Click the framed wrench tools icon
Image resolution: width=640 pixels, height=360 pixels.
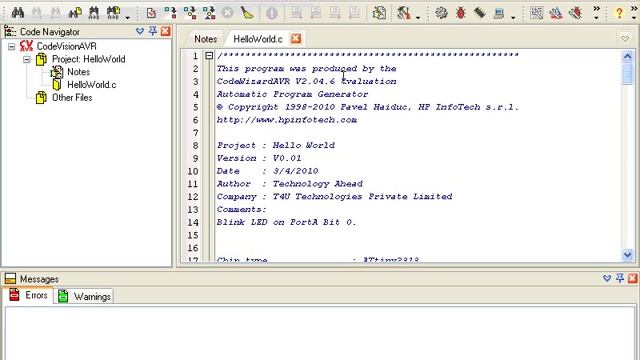[537, 13]
